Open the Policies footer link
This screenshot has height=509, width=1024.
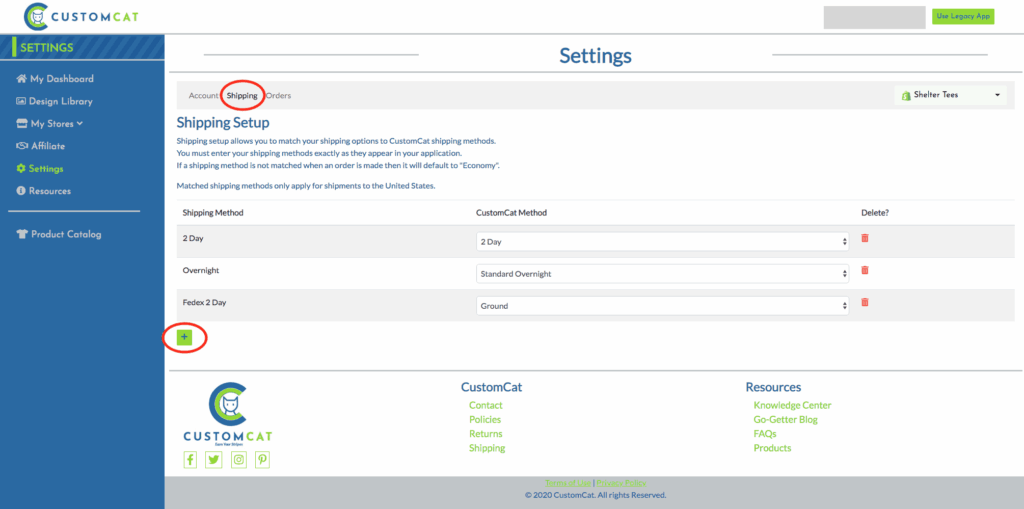coord(485,419)
